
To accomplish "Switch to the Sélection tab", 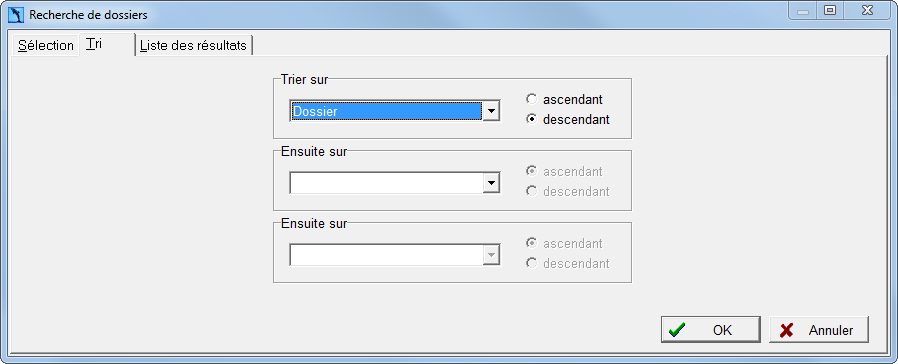I will point(46,45).
